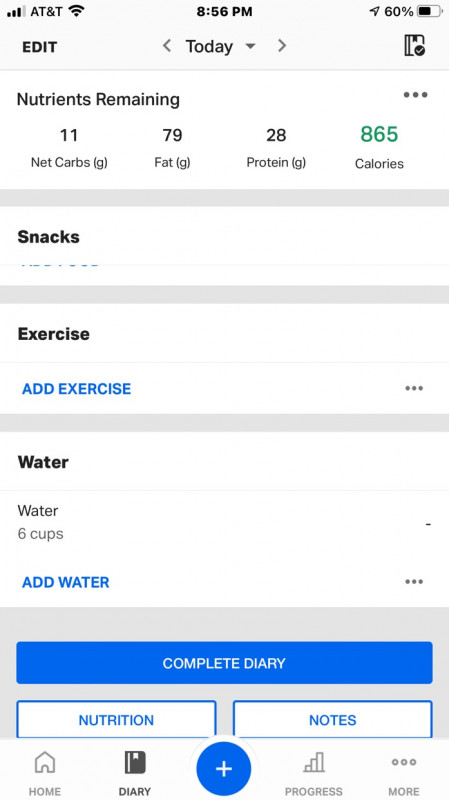The height and width of the screenshot is (800, 449).
Task: Open the Home tab icon
Action: pos(44,762)
